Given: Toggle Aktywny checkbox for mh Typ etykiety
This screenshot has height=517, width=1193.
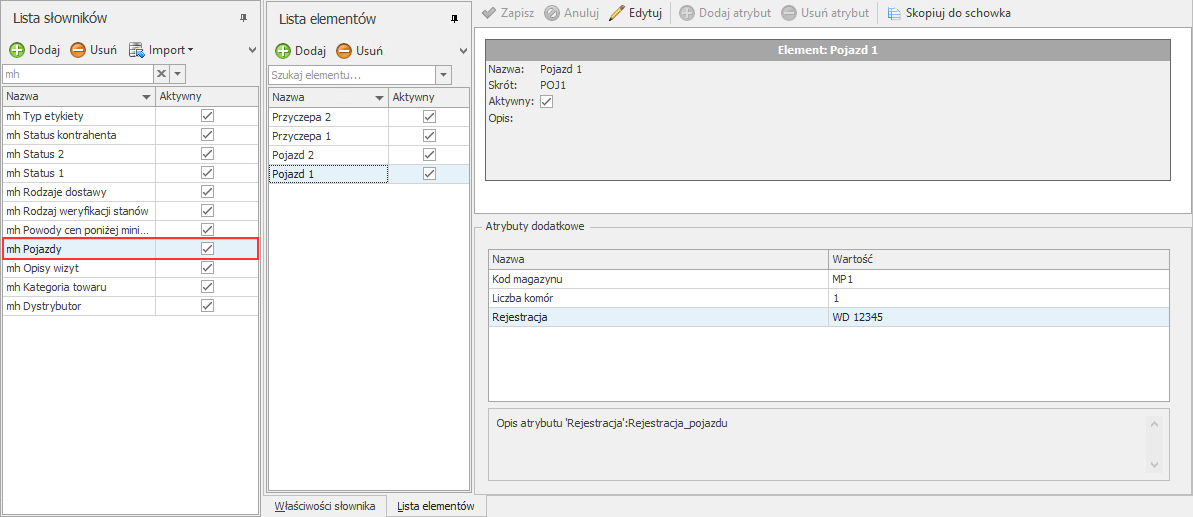Looking at the screenshot, I should pos(207,116).
